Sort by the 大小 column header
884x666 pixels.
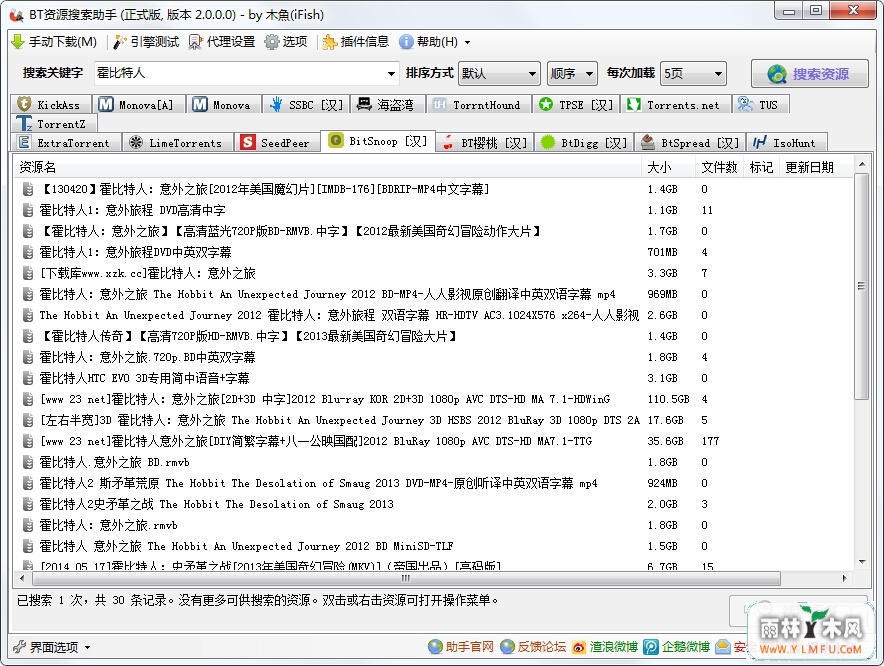click(668, 167)
